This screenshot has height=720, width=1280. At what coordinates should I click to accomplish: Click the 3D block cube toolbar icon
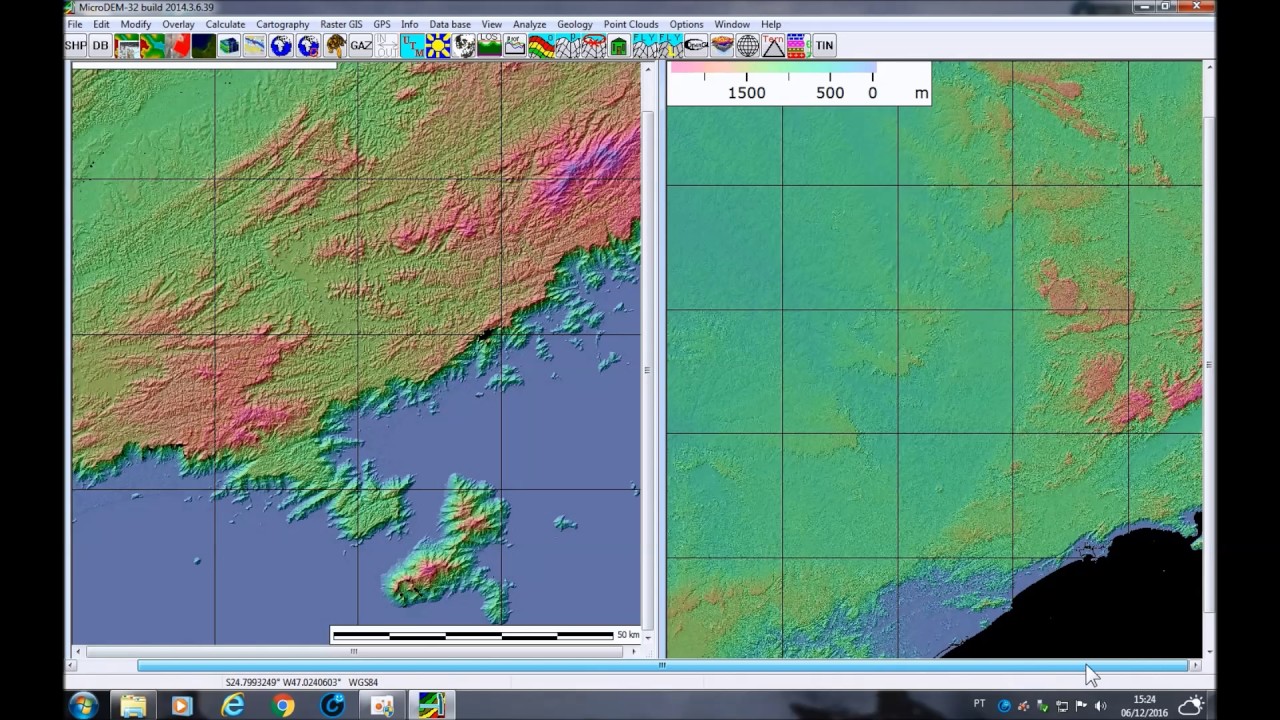coord(229,45)
